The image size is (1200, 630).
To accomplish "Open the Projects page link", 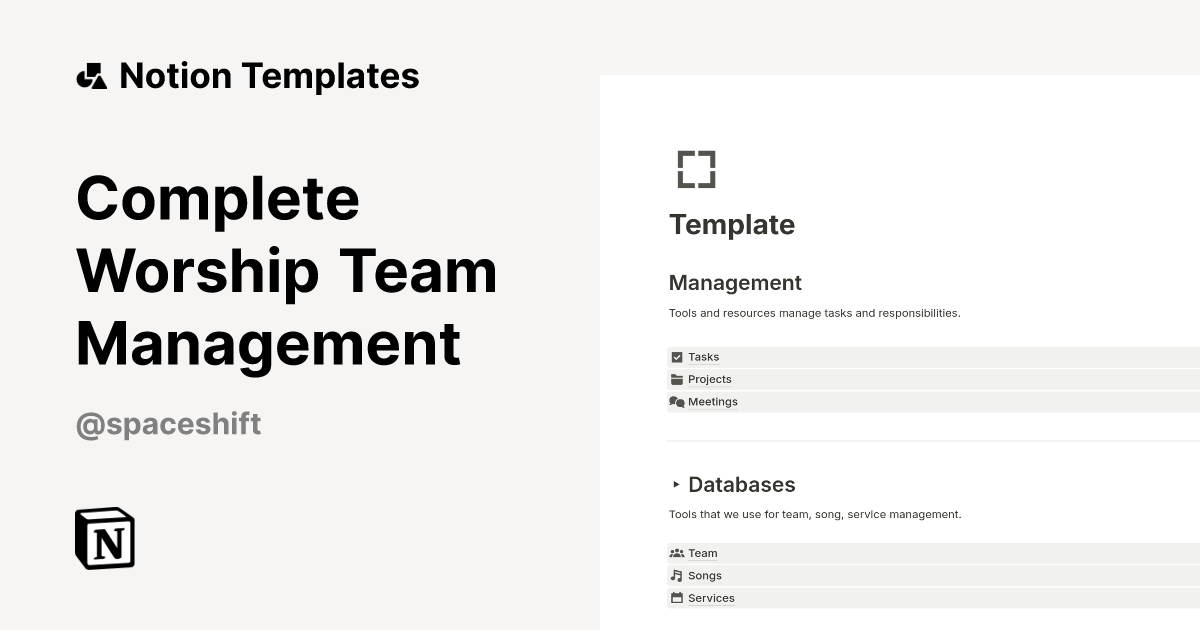I will tap(710, 379).
